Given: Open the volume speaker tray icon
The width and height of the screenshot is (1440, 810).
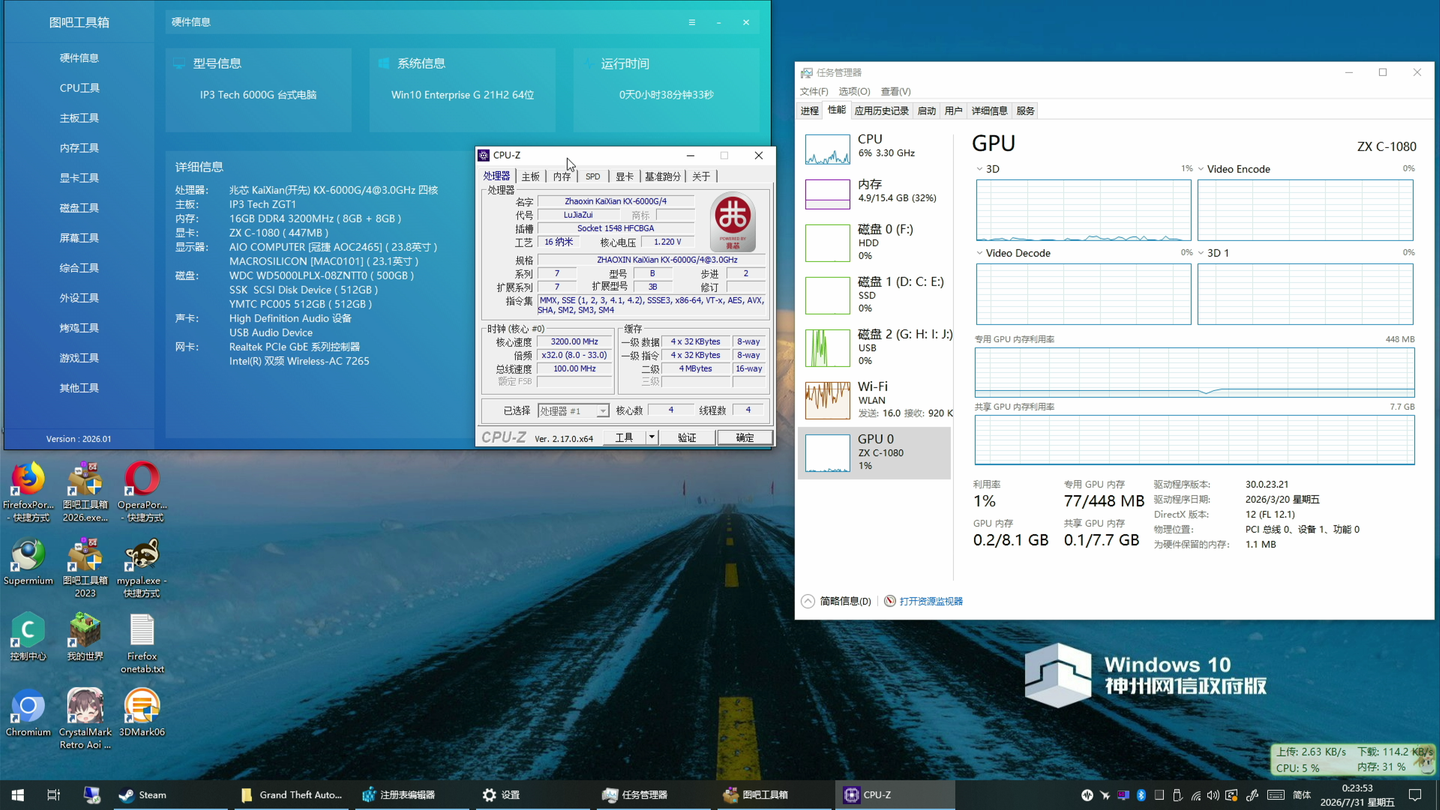Looking at the screenshot, I should pos(1213,795).
